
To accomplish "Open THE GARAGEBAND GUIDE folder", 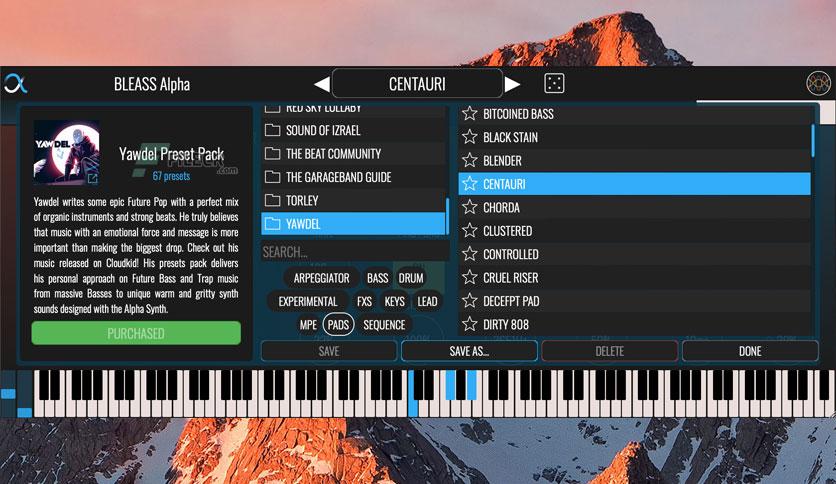I will tap(353, 177).
